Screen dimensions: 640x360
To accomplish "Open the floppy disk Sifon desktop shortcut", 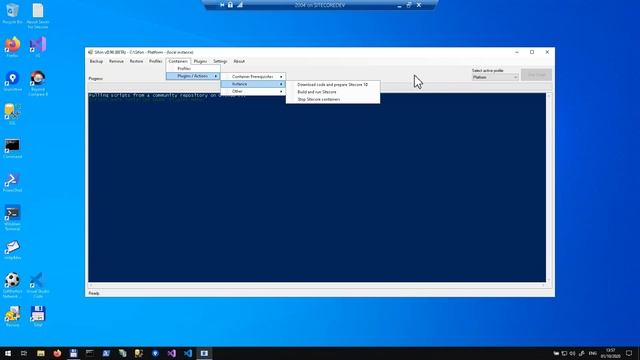I will click(x=38, y=316).
